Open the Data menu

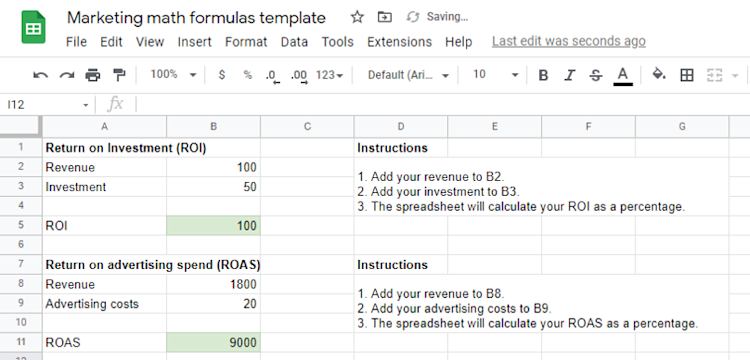click(x=294, y=42)
